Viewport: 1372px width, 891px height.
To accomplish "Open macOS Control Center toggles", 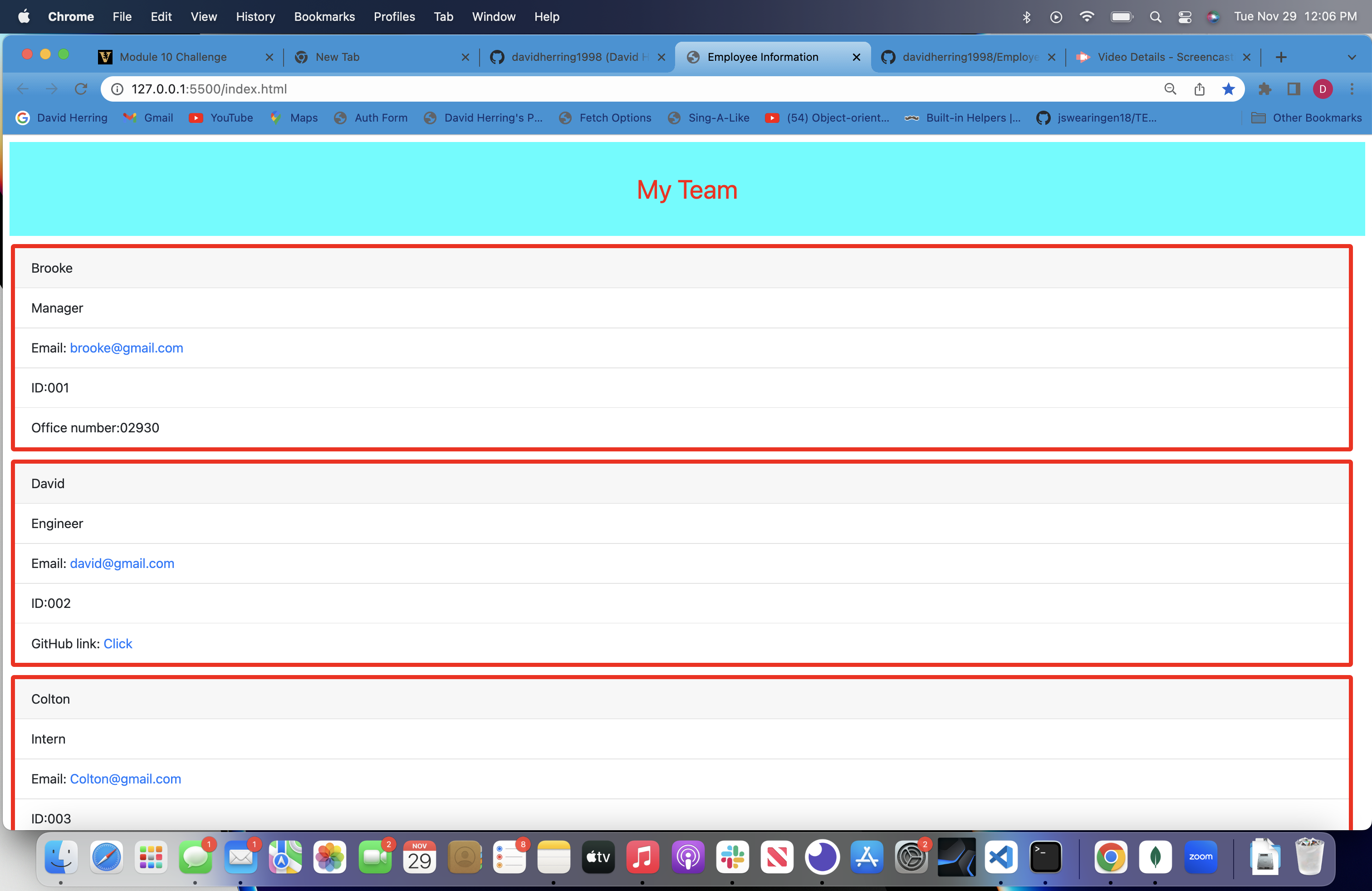I will coord(1185,17).
